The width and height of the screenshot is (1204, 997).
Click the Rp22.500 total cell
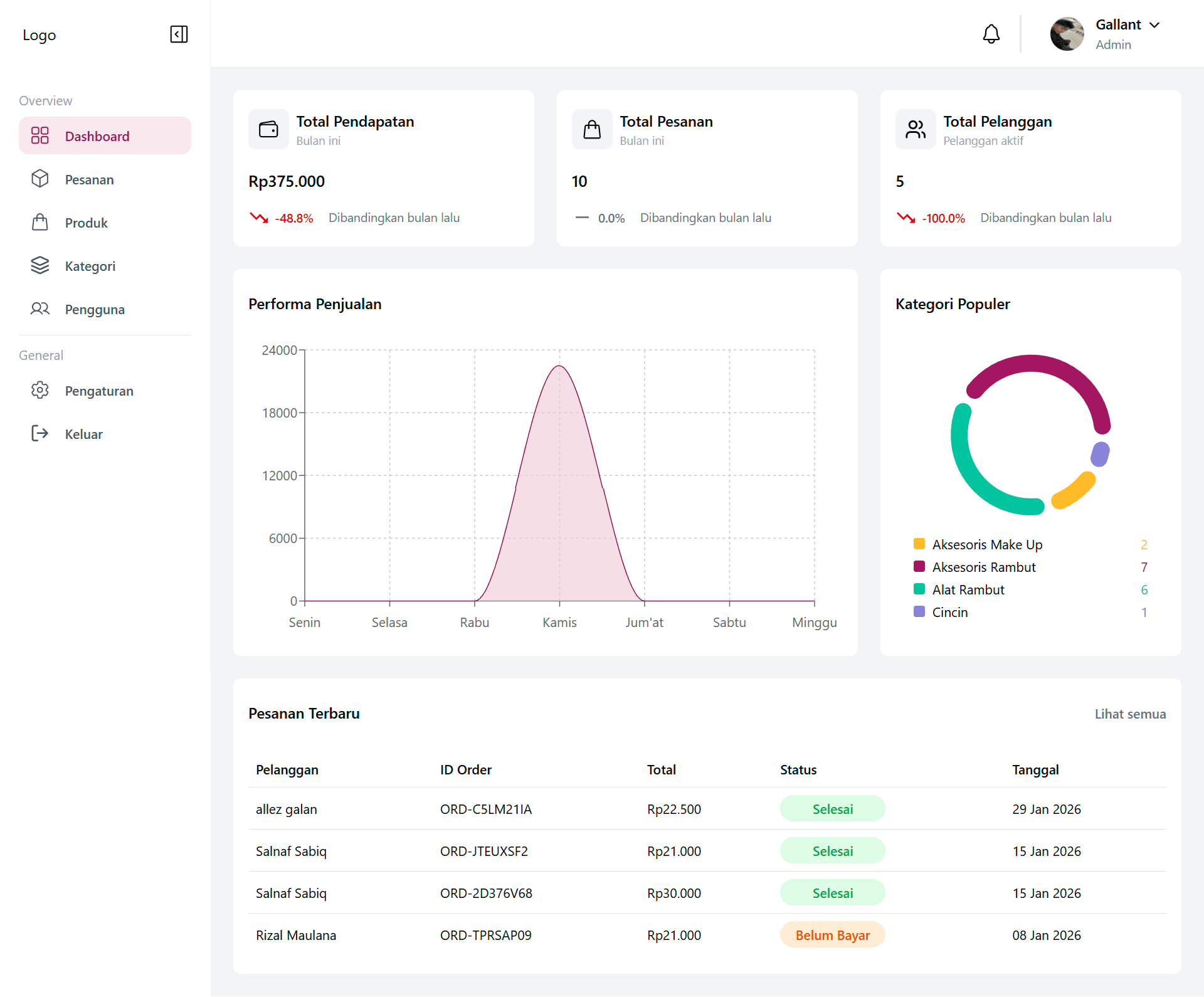tap(674, 809)
